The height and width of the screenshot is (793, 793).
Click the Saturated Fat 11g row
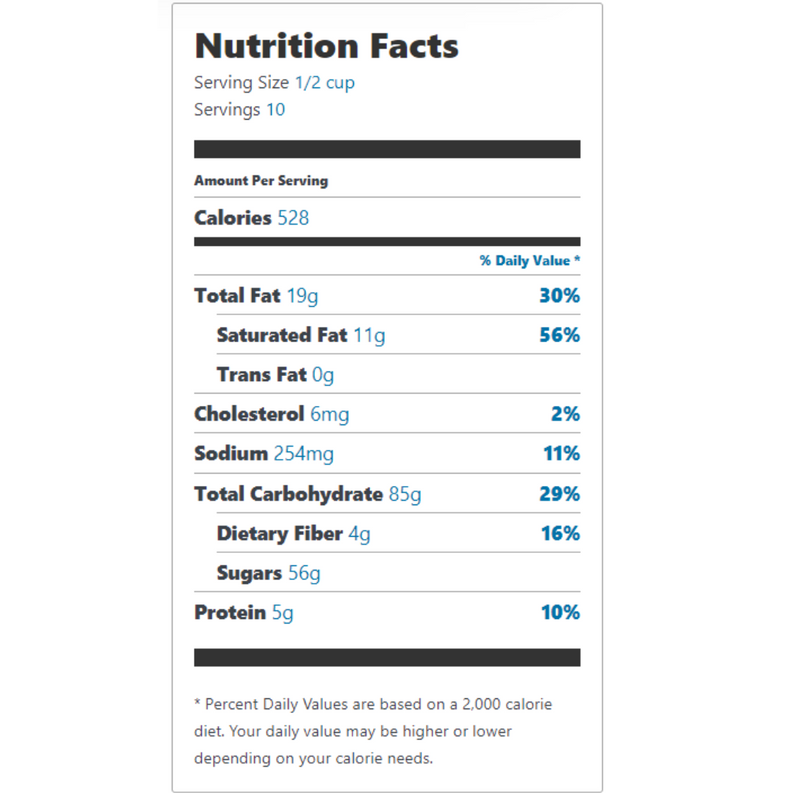(x=398, y=335)
